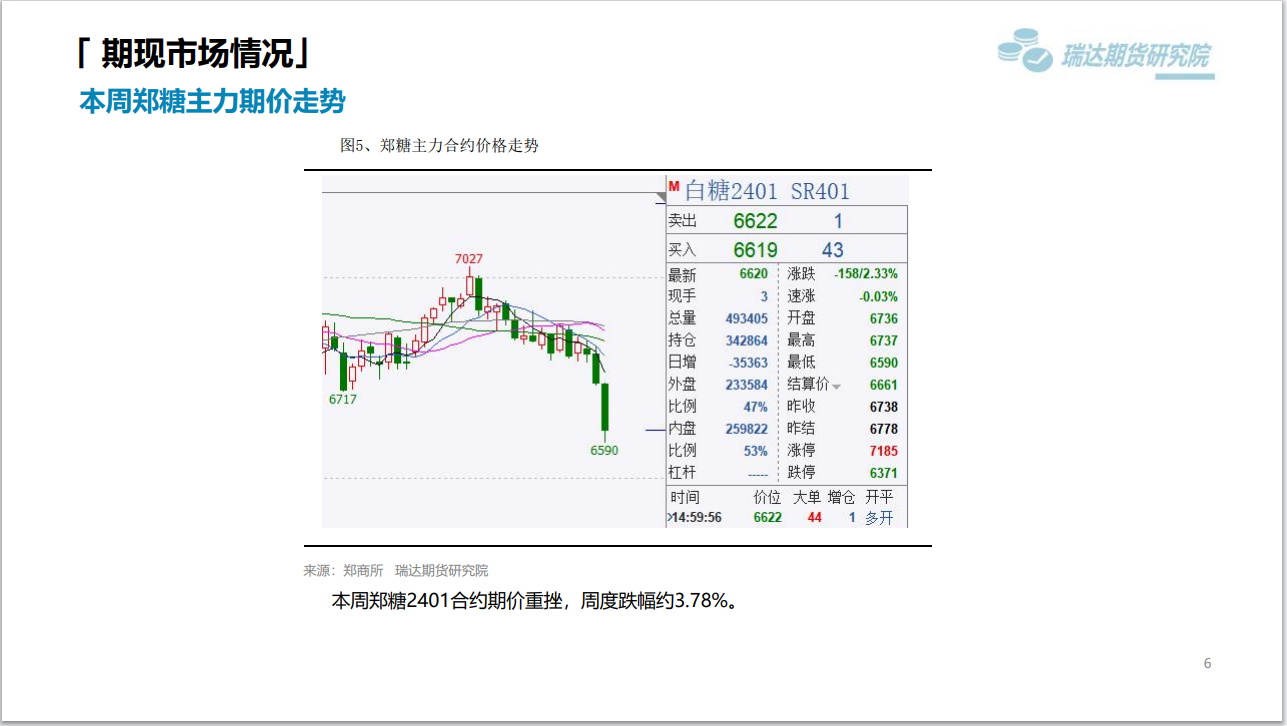
Task: Click the 6590 low label under candlestick
Action: [x=604, y=450]
